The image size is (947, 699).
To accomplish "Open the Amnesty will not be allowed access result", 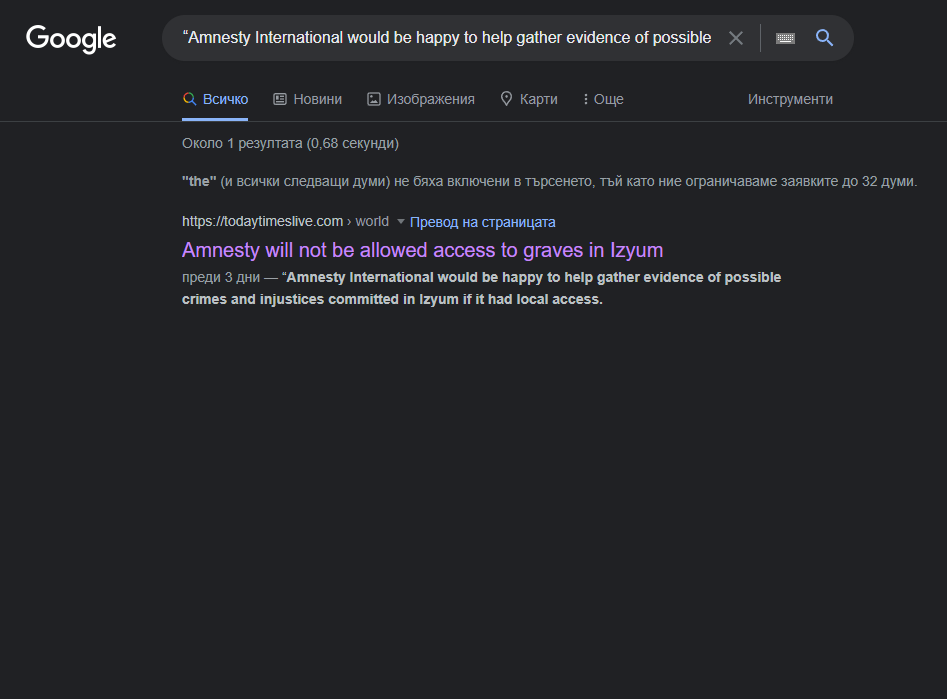I will coord(422,250).
